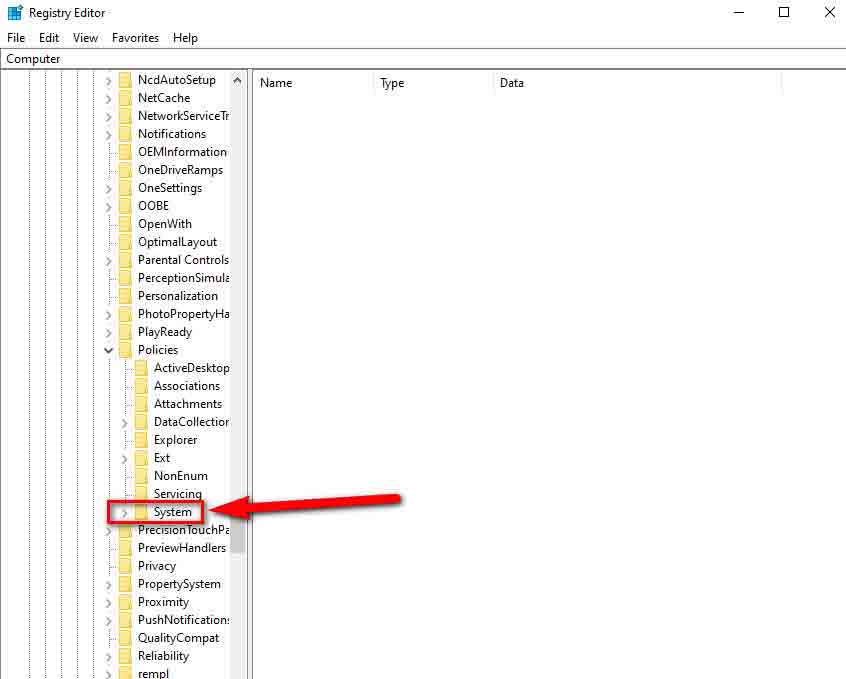Expand the Ext key

pyautogui.click(x=125, y=459)
